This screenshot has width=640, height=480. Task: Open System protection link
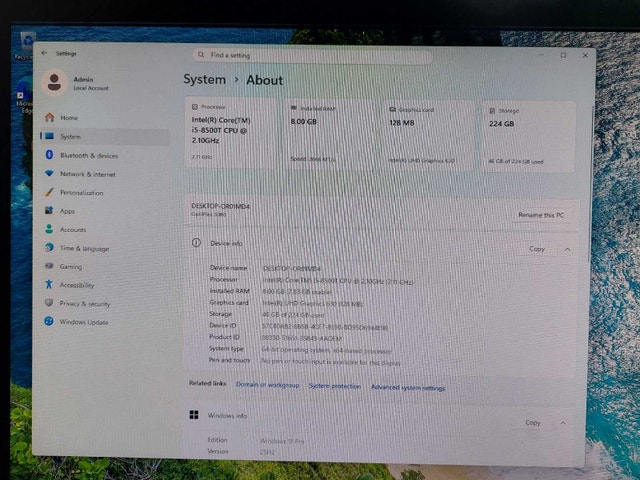pyautogui.click(x=335, y=386)
